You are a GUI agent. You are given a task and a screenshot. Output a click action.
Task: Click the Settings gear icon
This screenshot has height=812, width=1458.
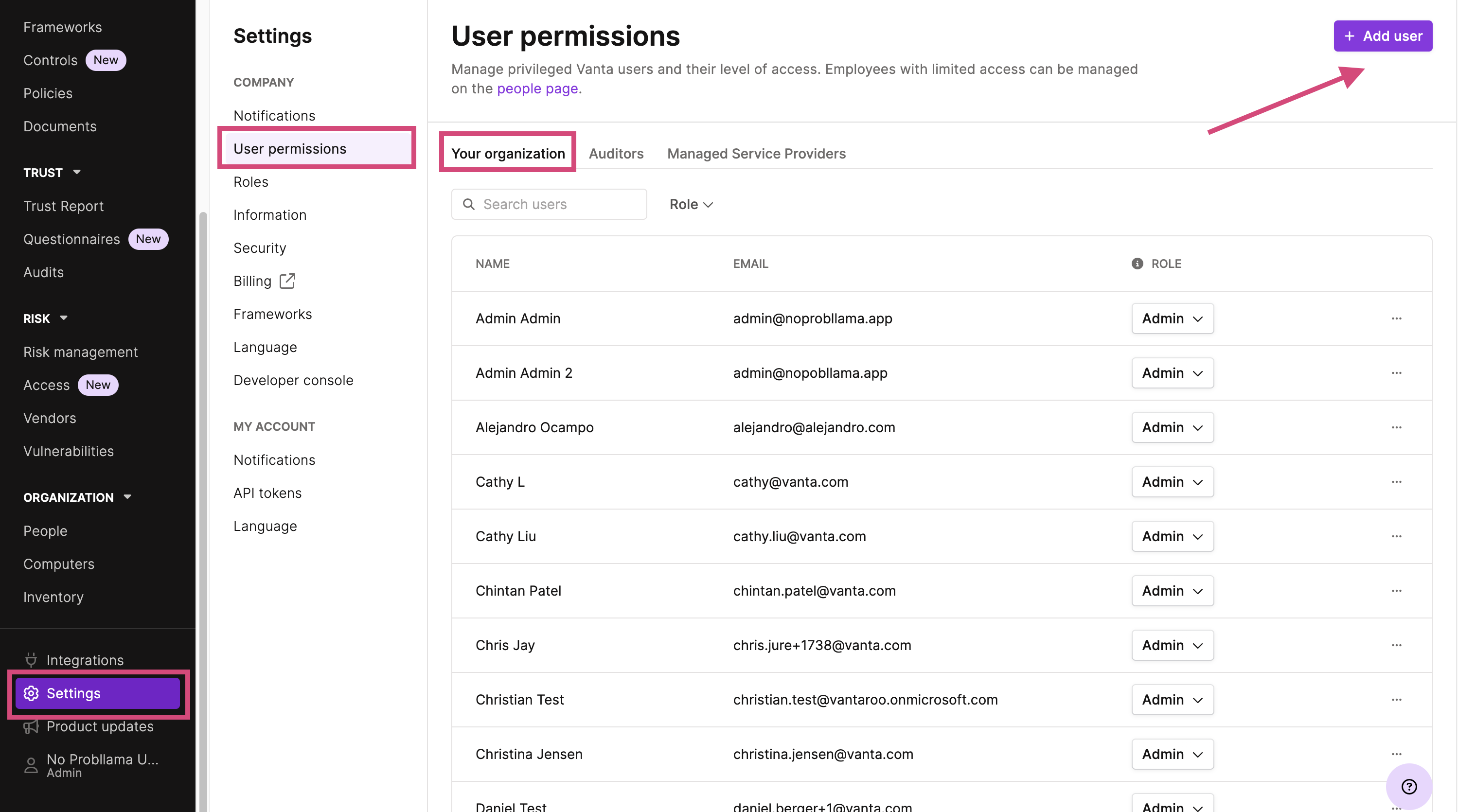click(31, 693)
